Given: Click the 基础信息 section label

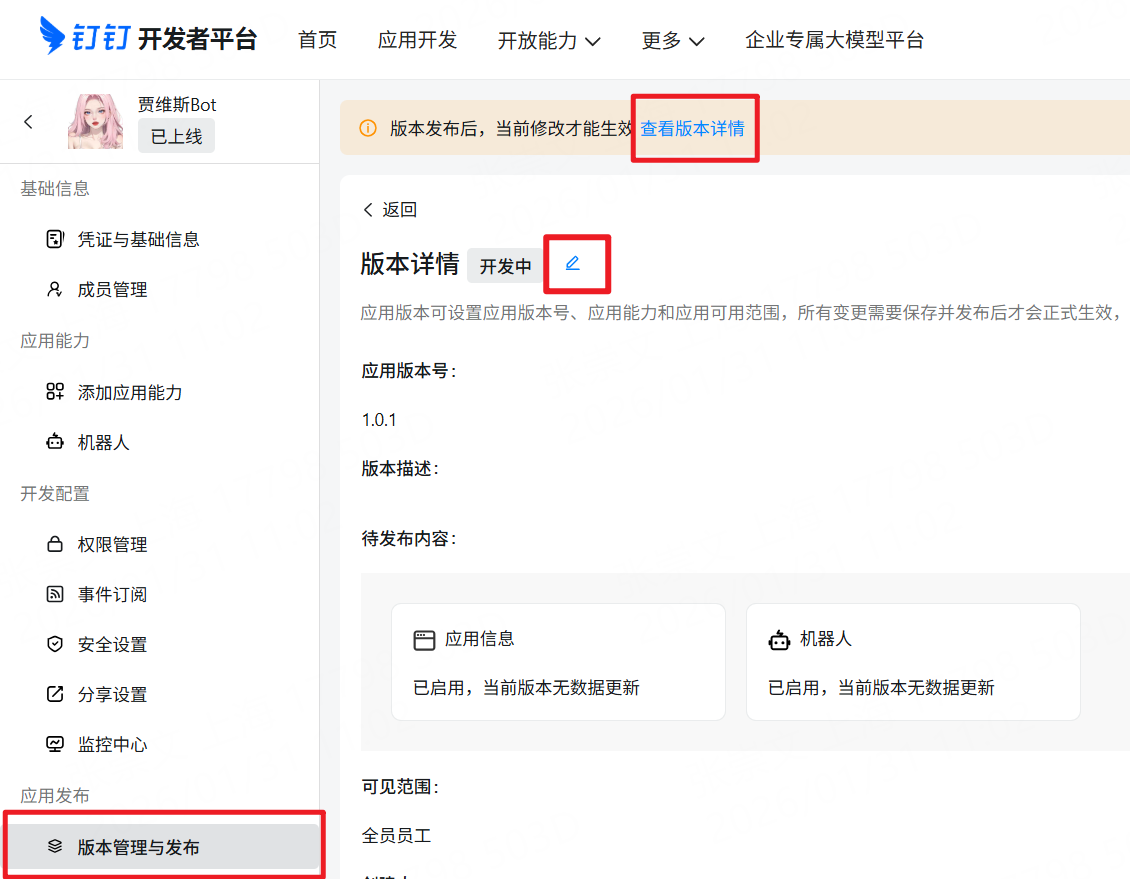Looking at the screenshot, I should pyautogui.click(x=55, y=189).
